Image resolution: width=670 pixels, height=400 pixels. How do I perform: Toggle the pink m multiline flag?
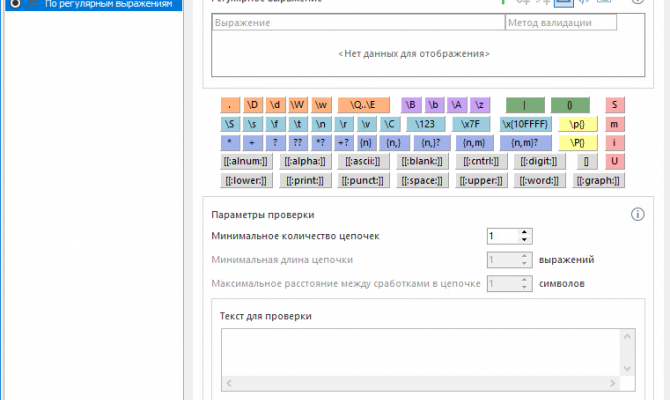614,124
